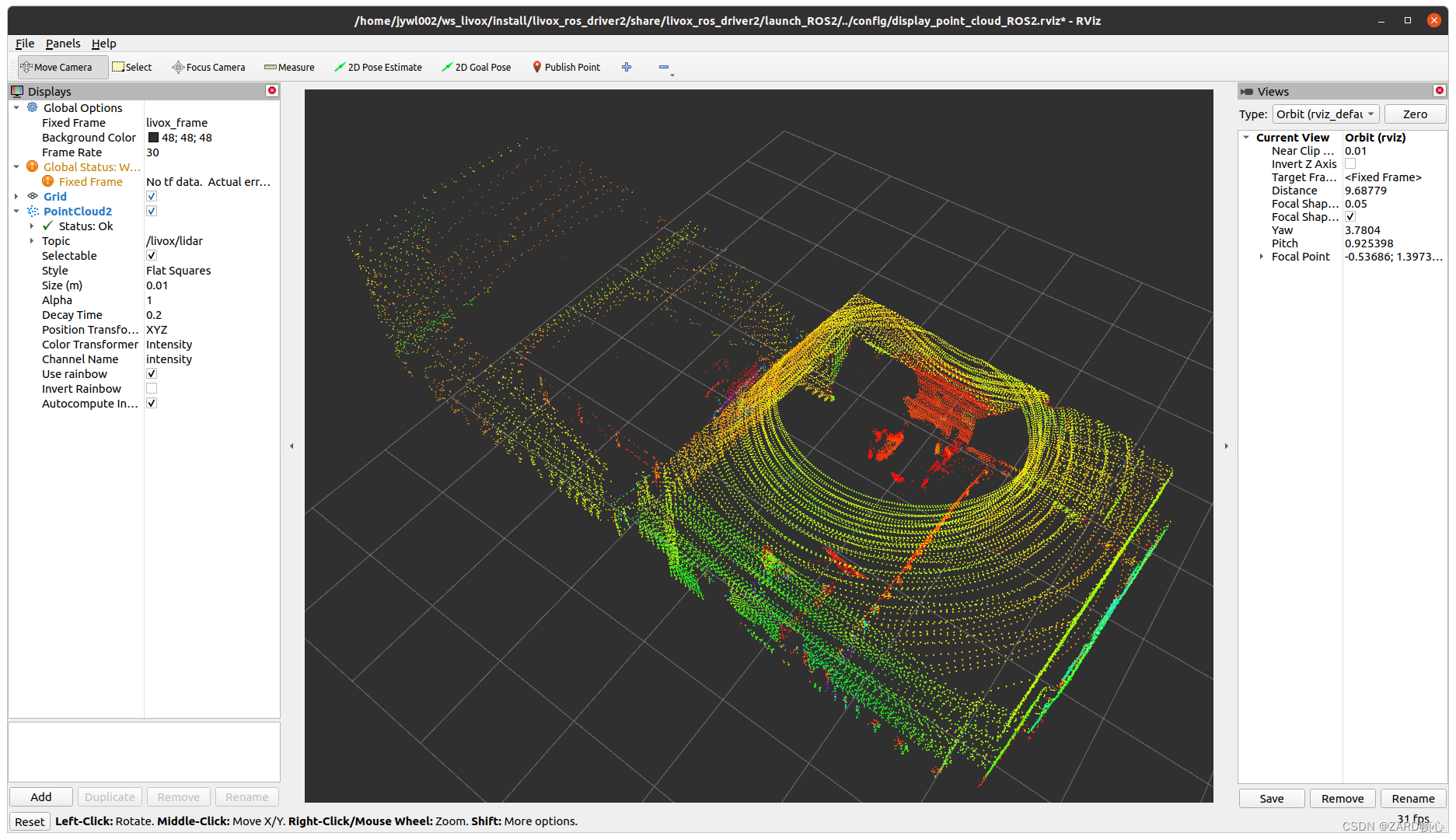Click the Status Ok checkmark icon
Image resolution: width=1456 pixels, height=840 pixels.
pos(47,226)
